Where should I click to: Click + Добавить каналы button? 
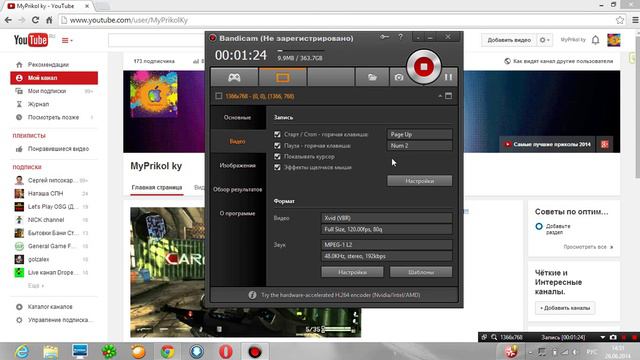(565, 308)
